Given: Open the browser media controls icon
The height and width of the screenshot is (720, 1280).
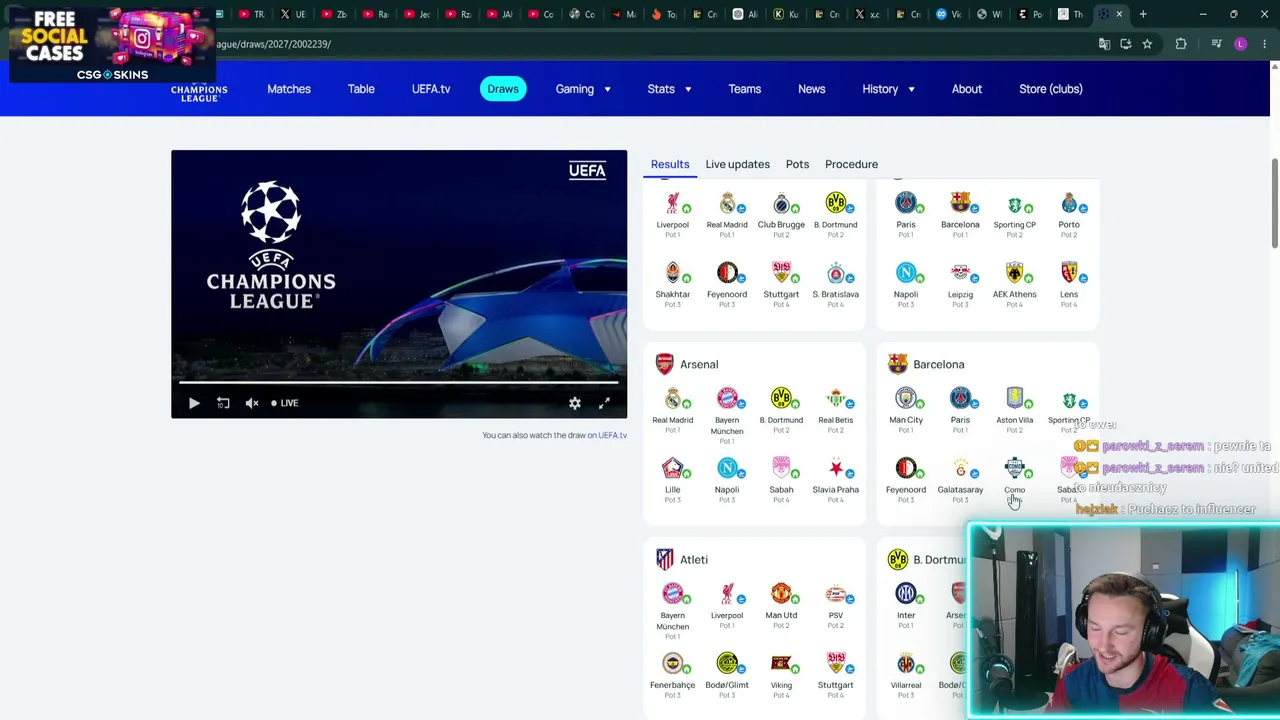Looking at the screenshot, I should click(1216, 44).
